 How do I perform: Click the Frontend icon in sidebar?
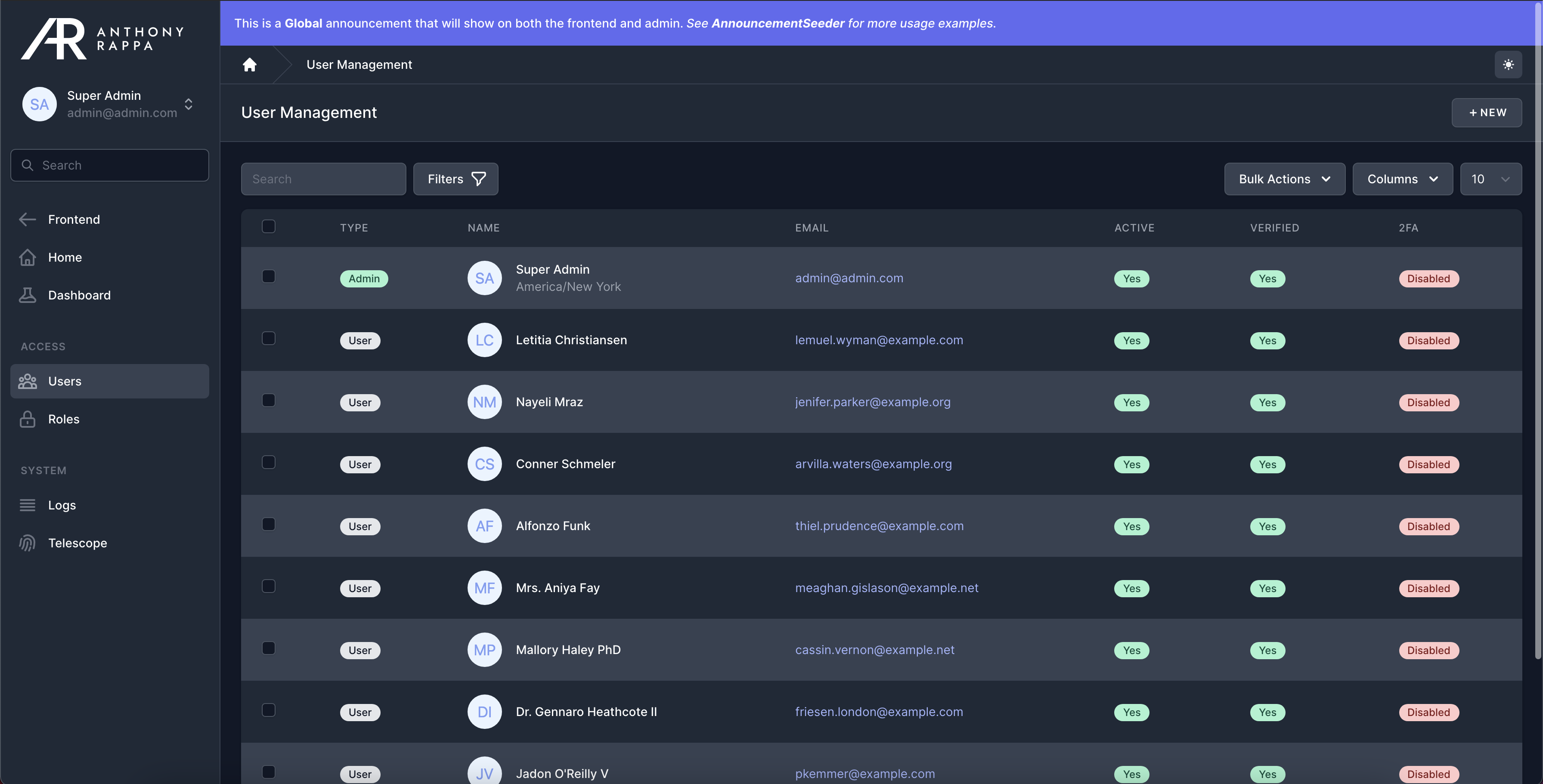coord(27,218)
